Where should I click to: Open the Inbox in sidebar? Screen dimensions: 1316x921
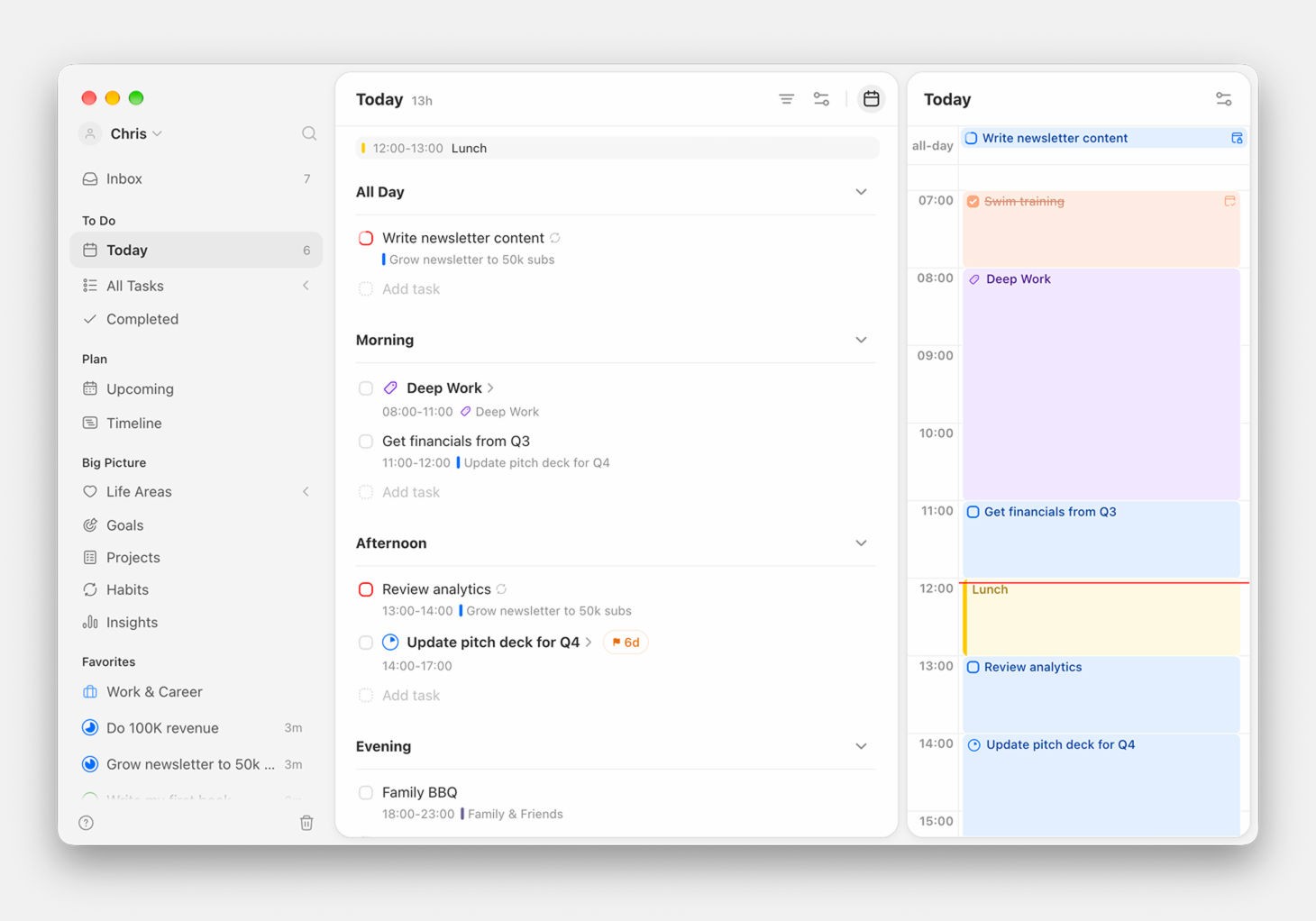tap(196, 178)
